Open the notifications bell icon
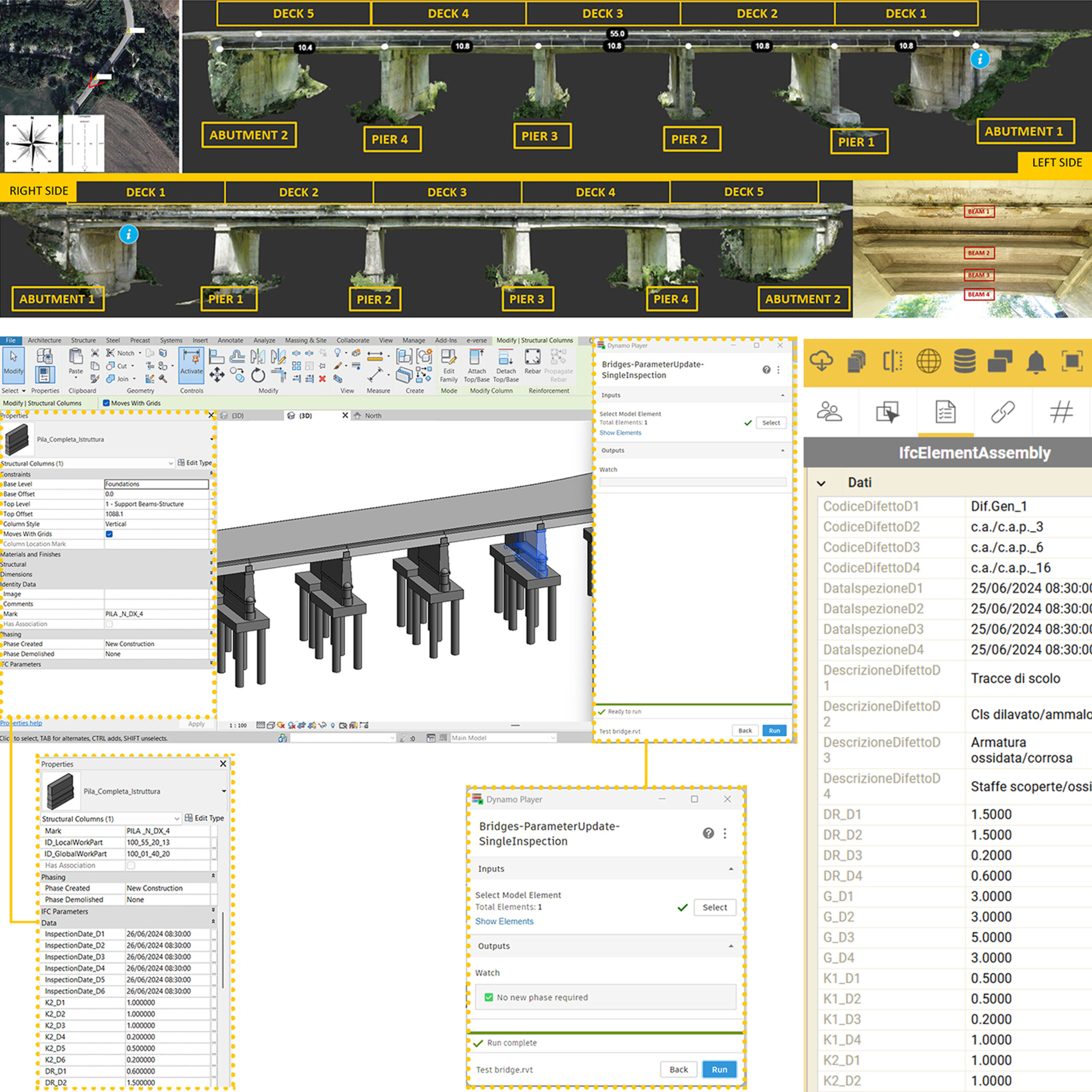Screen dimensions: 1092x1092 pos(1035,362)
